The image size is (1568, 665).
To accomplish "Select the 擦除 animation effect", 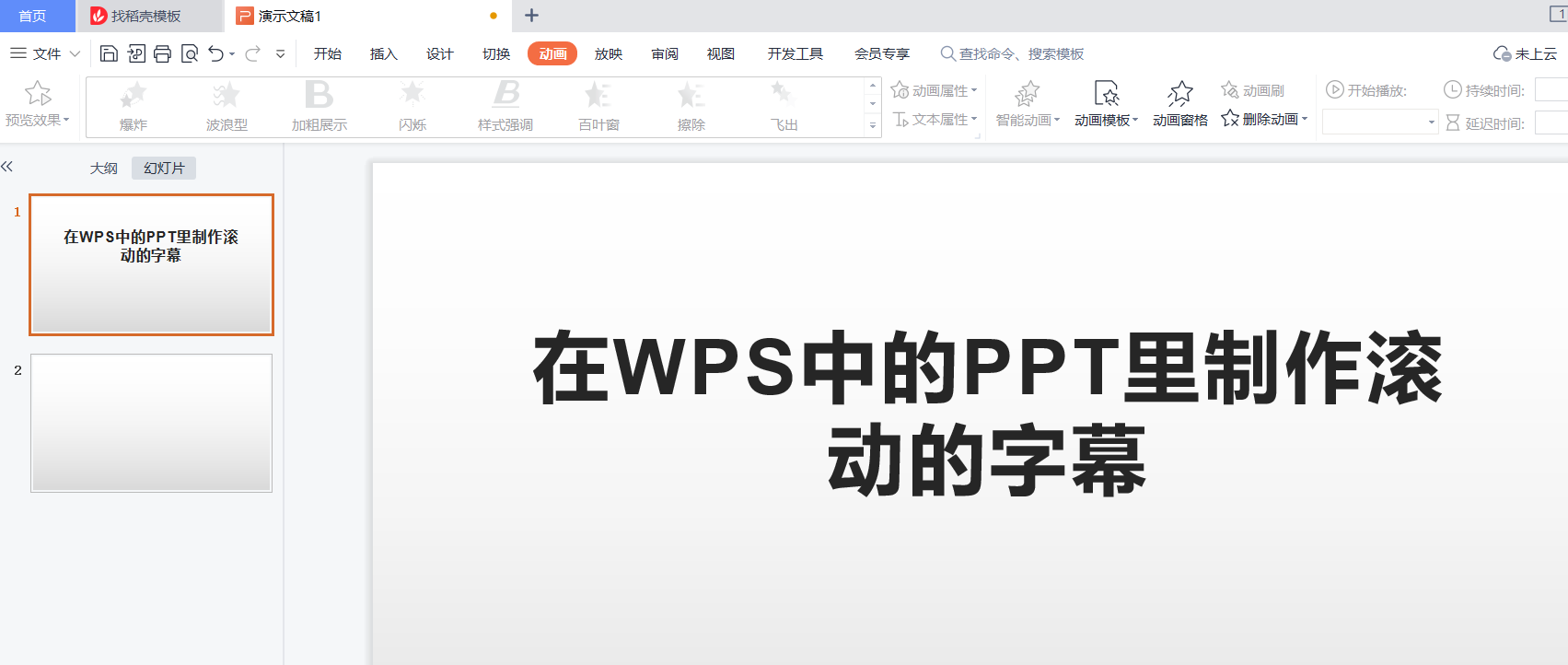I will point(691,107).
